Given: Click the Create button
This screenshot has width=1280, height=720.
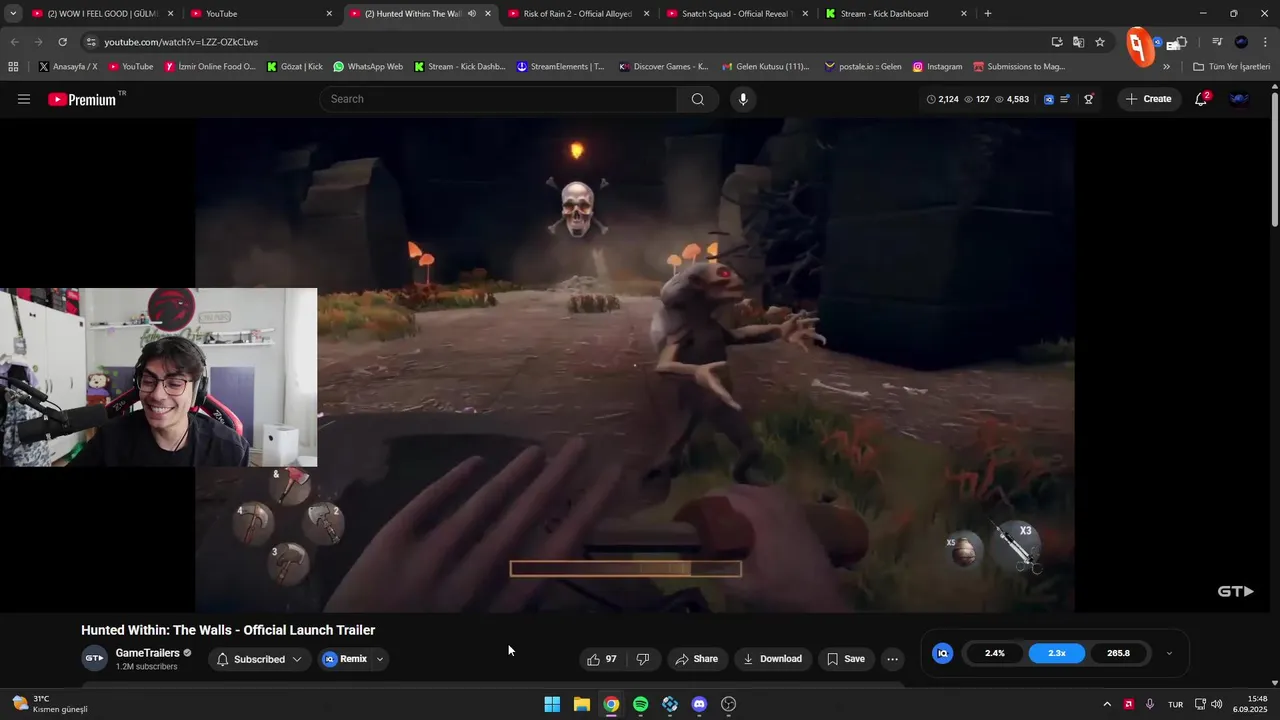Looking at the screenshot, I should click(x=1148, y=99).
